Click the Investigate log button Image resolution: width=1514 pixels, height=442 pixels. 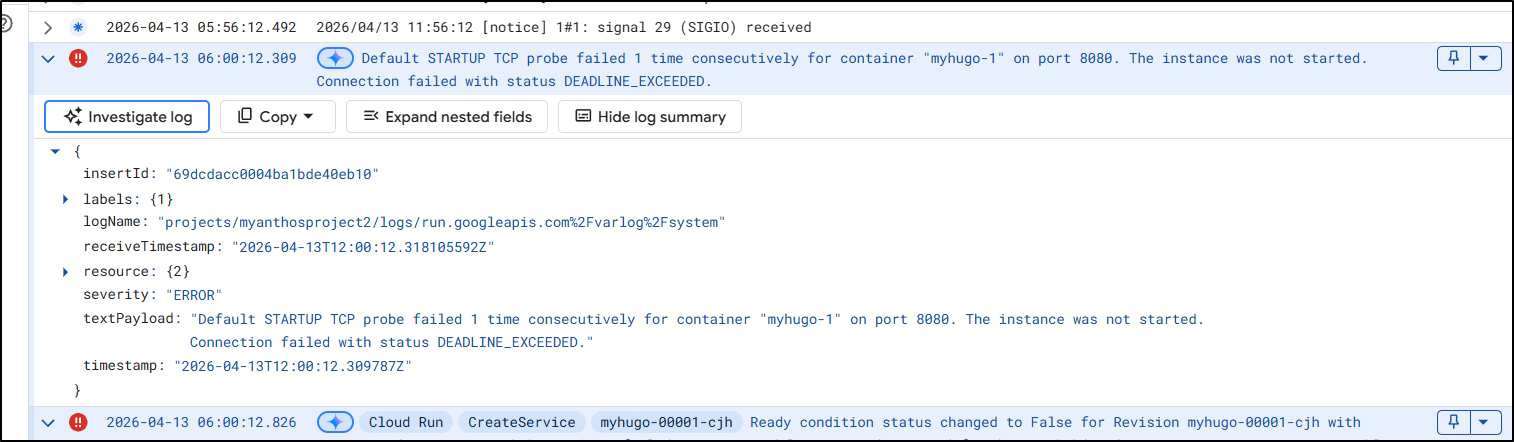(126, 117)
